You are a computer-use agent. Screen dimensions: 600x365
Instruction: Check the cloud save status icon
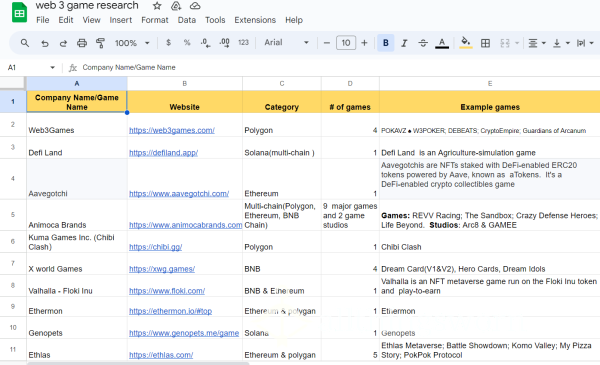(x=195, y=6)
